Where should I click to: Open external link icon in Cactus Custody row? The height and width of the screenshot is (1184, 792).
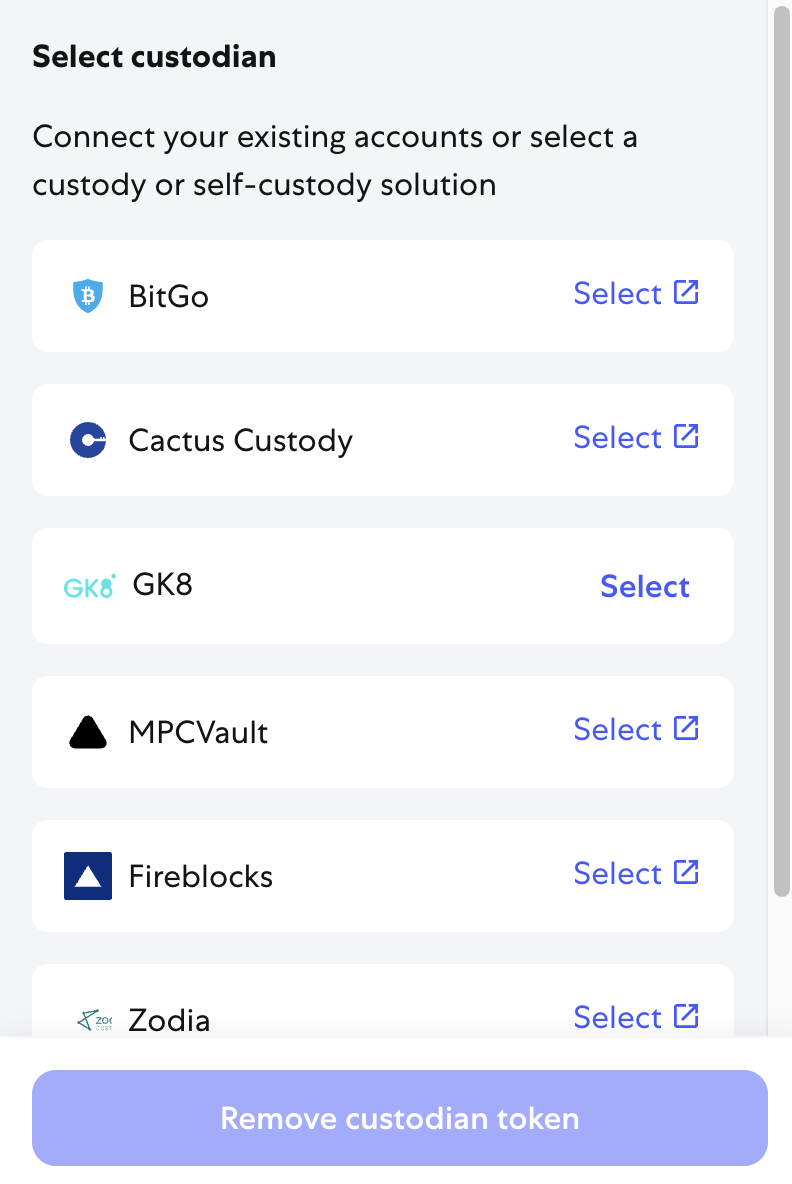point(686,436)
